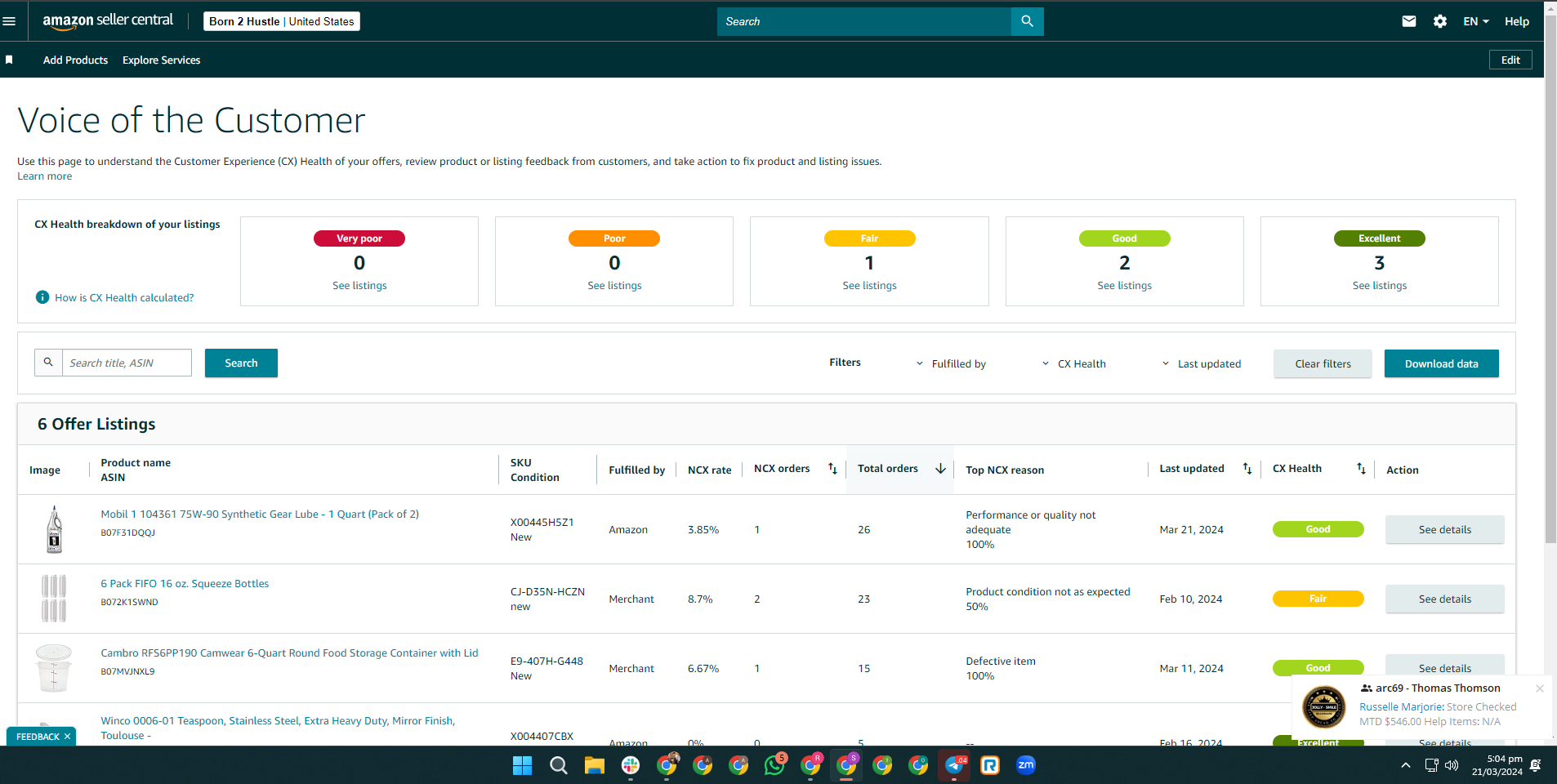
Task: See listings under Very poor
Action: click(359, 285)
